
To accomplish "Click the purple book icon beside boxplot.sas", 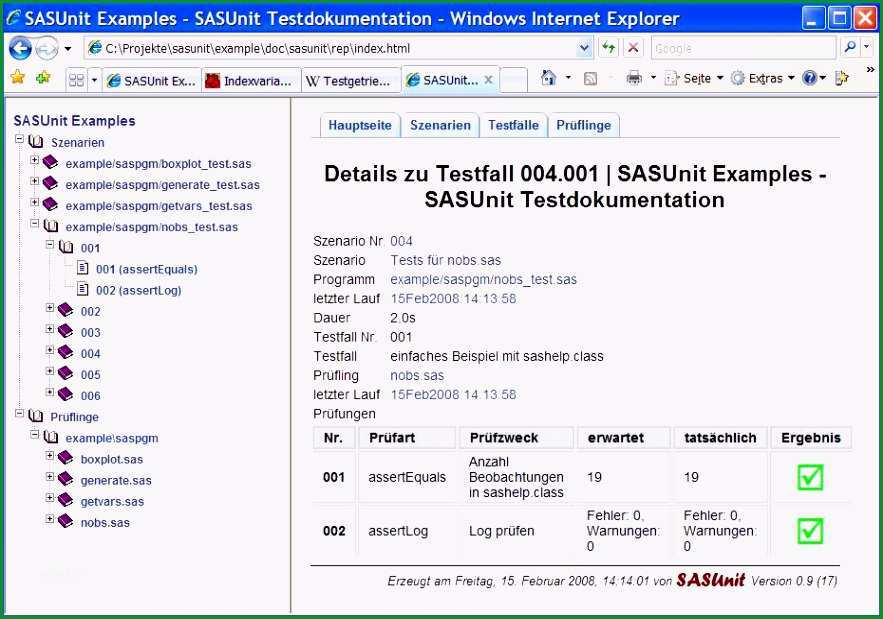I will coord(65,458).
